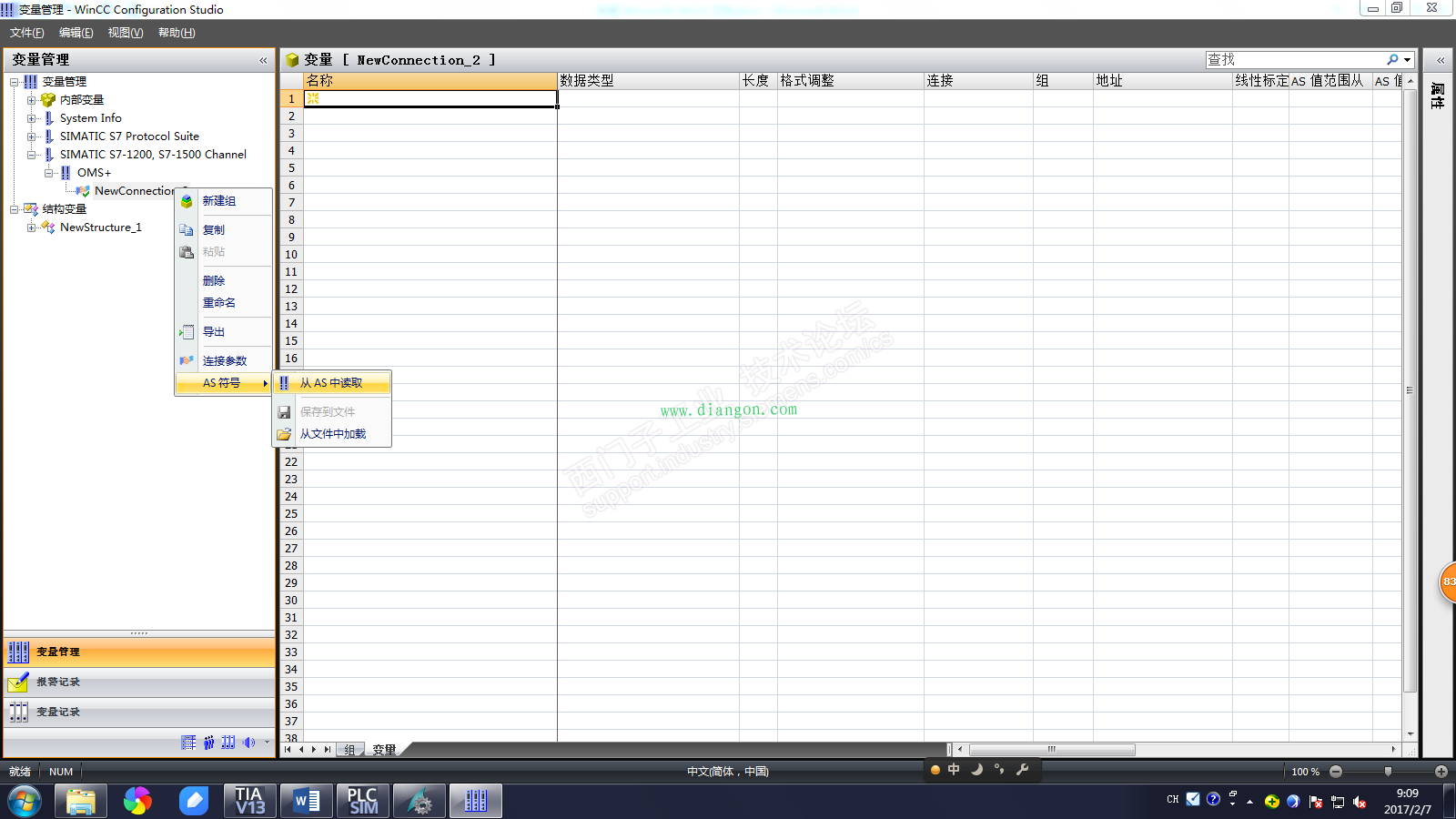Click into the 查找 search field
Screen dimensions: 1456x819
(x=1292, y=60)
